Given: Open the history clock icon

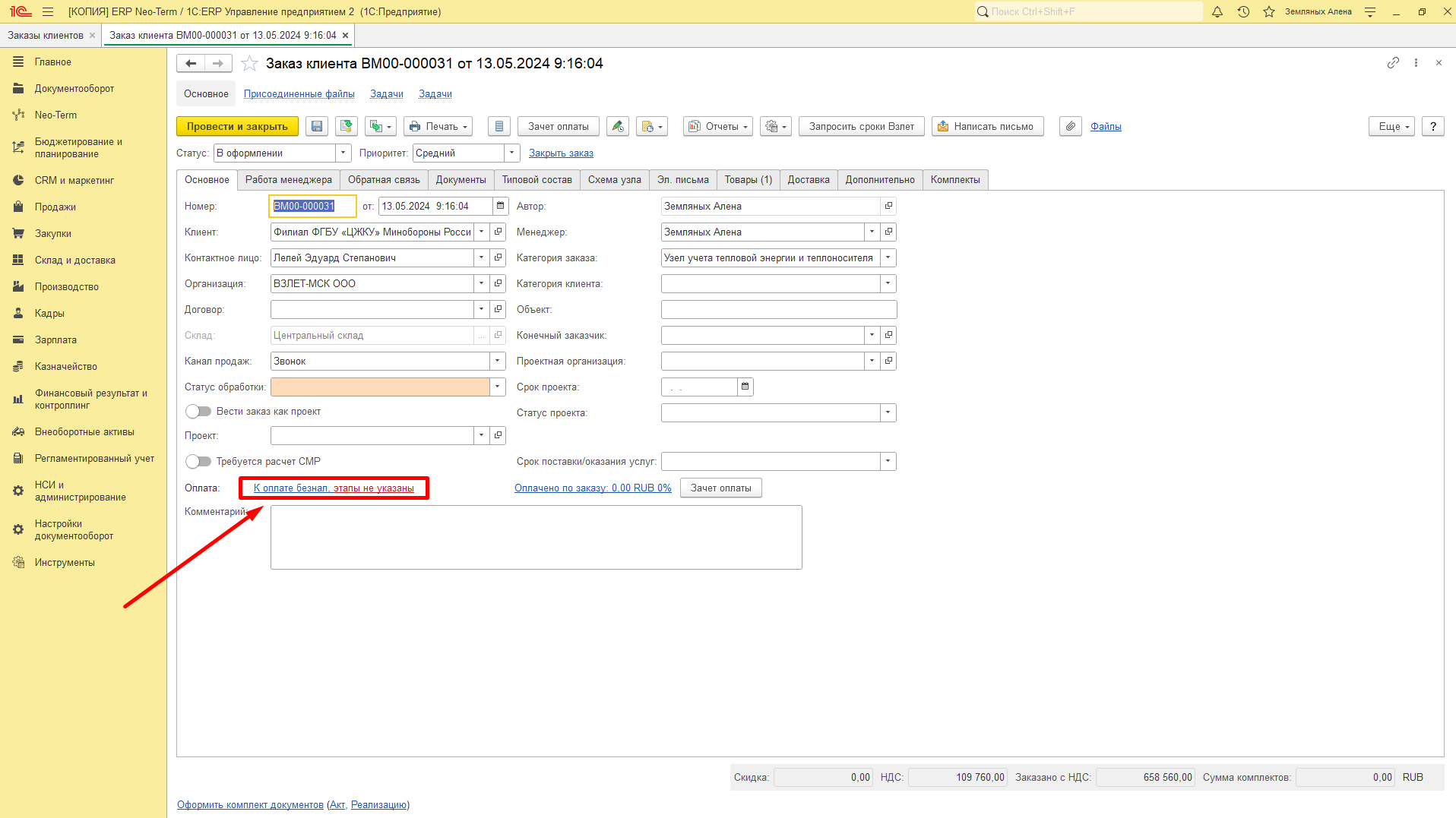Looking at the screenshot, I should coord(1243,11).
